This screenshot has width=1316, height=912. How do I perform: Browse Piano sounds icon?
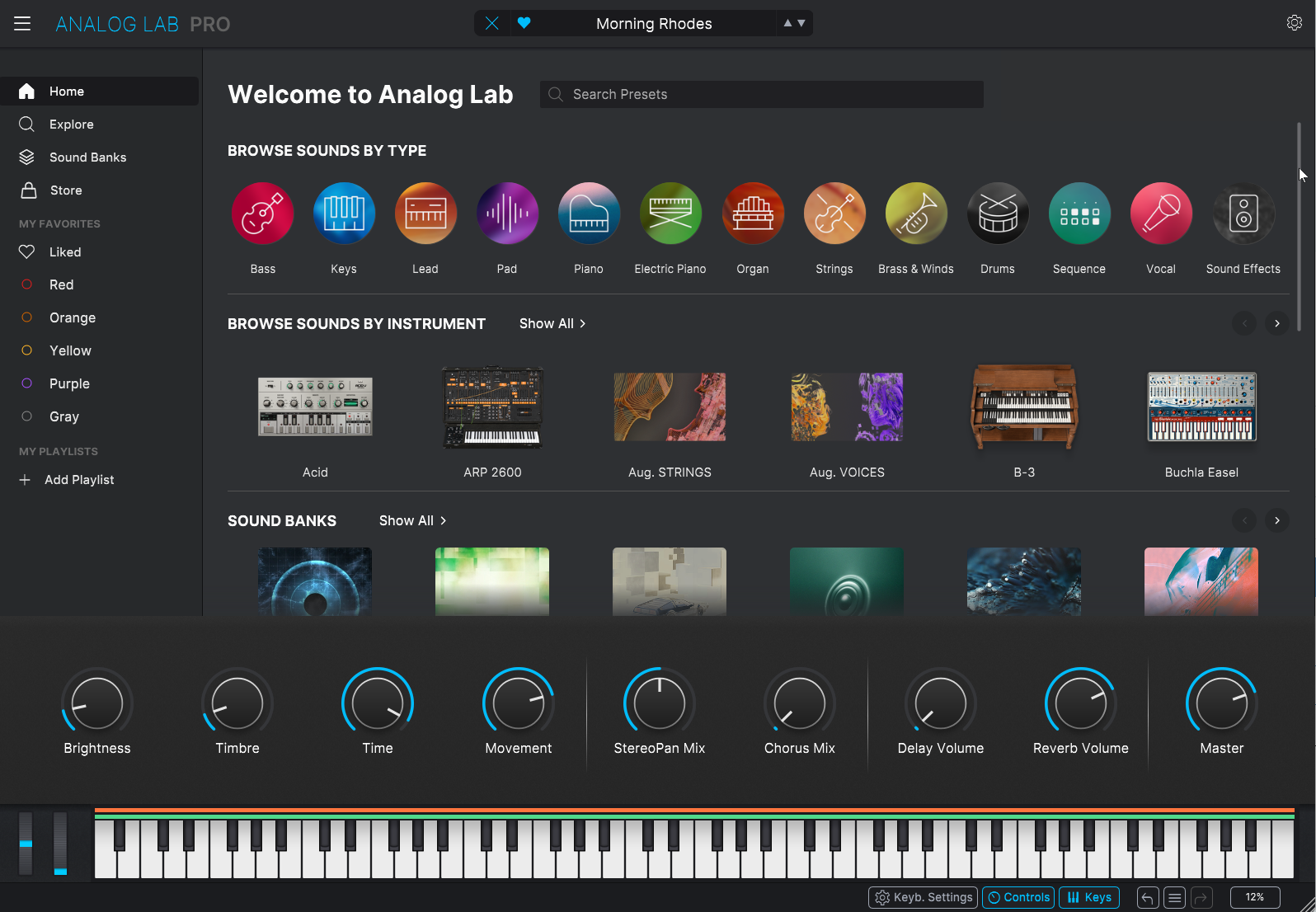[x=589, y=214]
